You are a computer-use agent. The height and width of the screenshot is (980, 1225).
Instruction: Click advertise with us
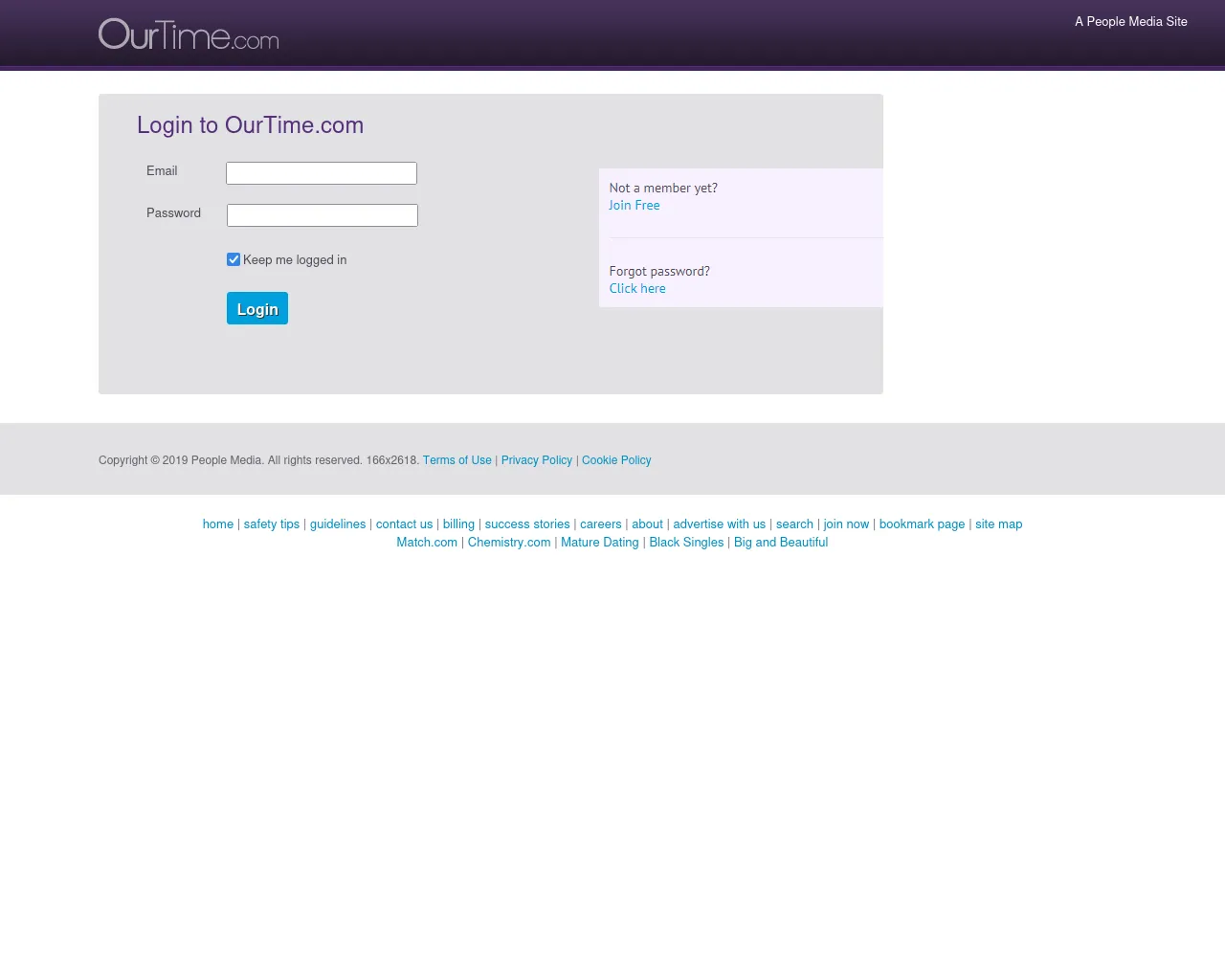pyautogui.click(x=720, y=524)
